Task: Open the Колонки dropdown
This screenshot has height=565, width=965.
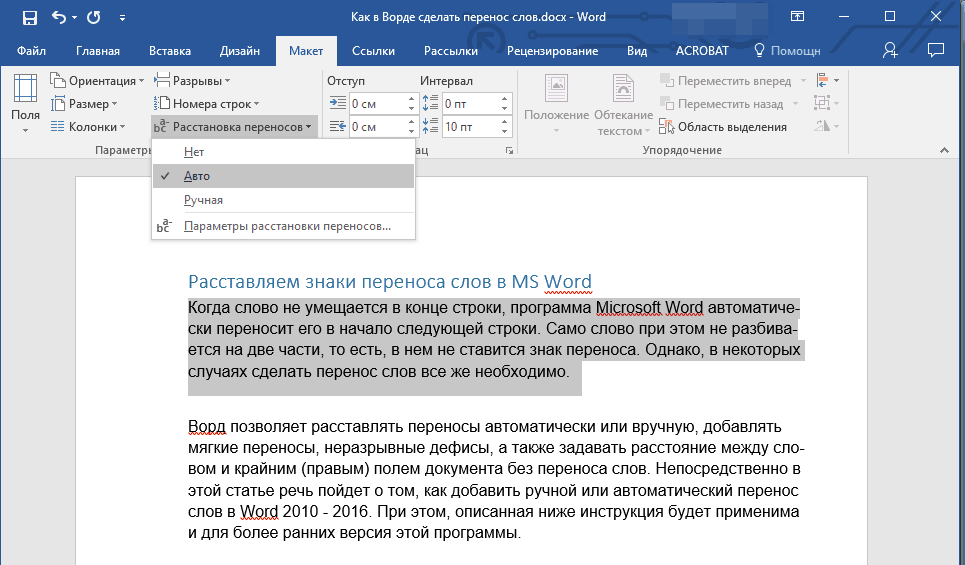Action: tap(88, 127)
